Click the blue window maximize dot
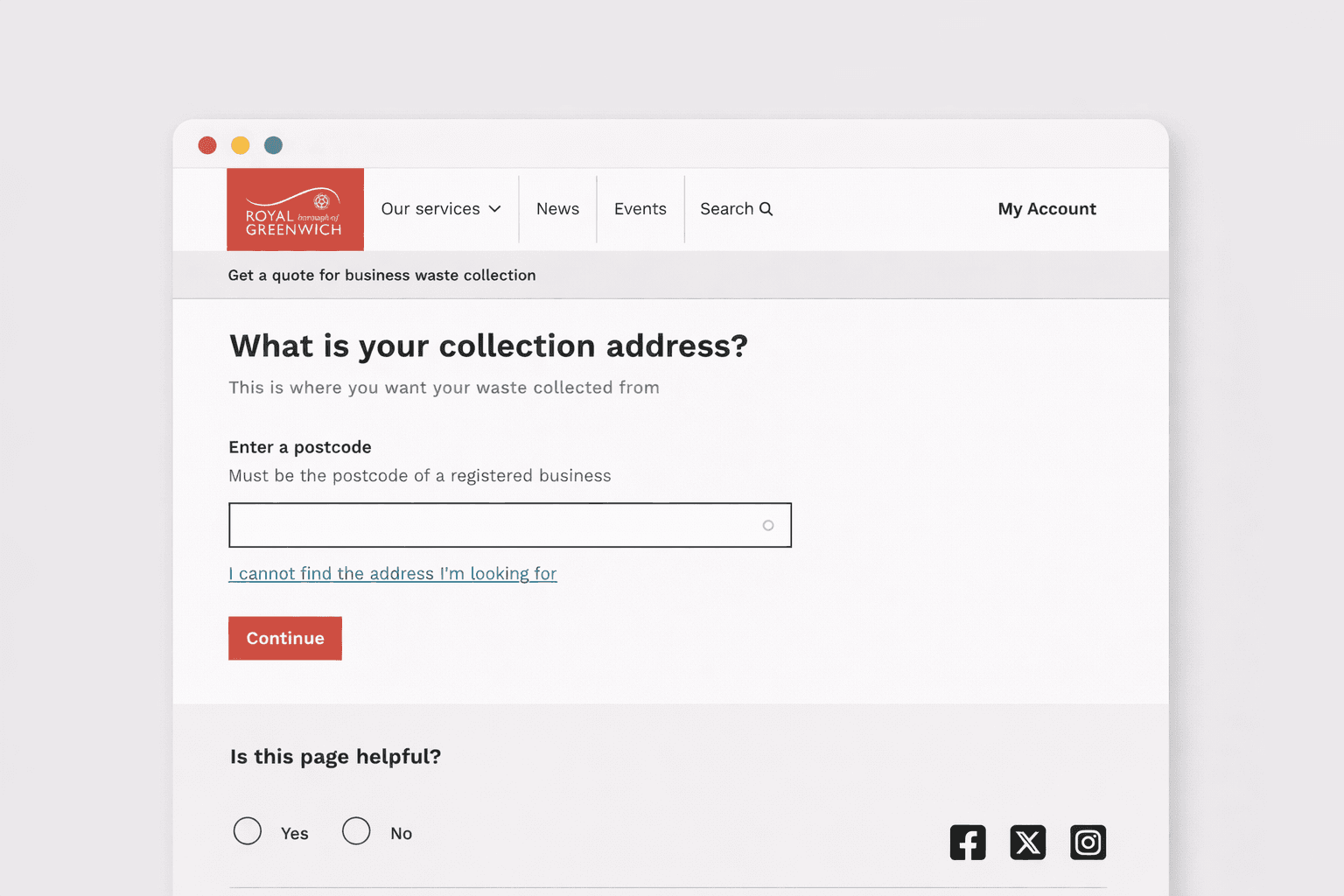 (274, 145)
